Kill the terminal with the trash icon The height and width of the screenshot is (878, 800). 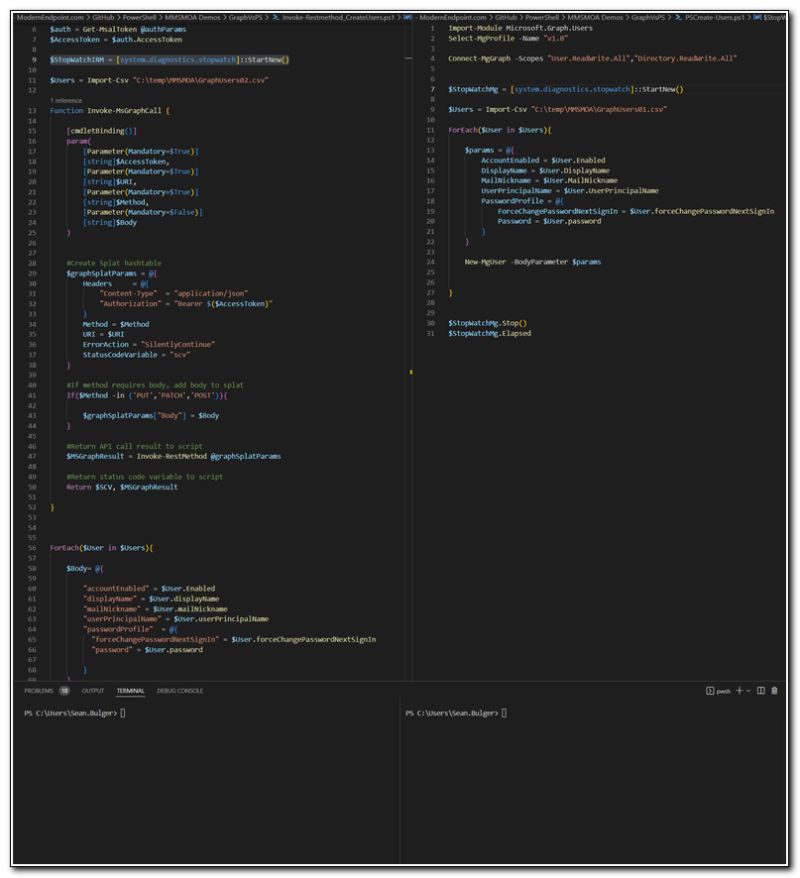[x=775, y=691]
